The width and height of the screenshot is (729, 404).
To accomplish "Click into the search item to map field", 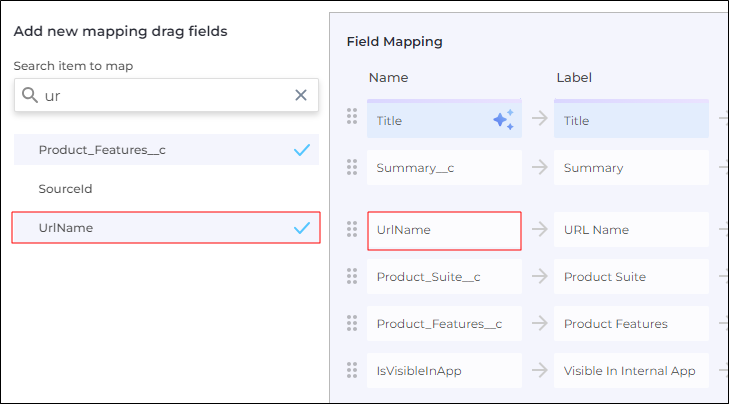I will (166, 95).
